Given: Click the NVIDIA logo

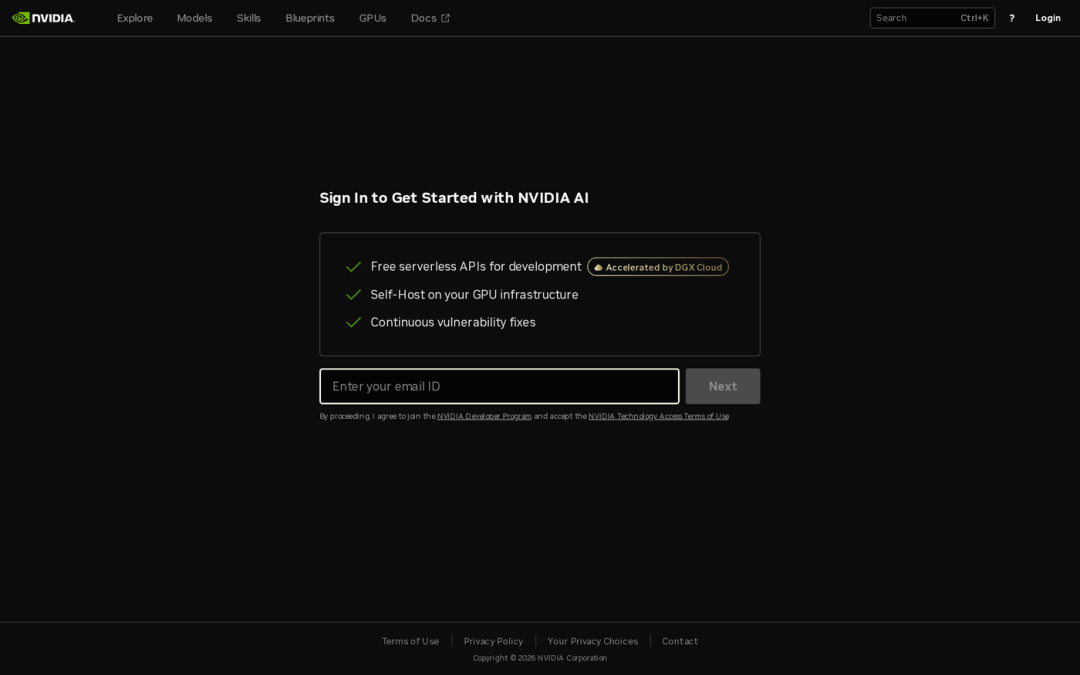Looking at the screenshot, I should pyautogui.click(x=43, y=18).
